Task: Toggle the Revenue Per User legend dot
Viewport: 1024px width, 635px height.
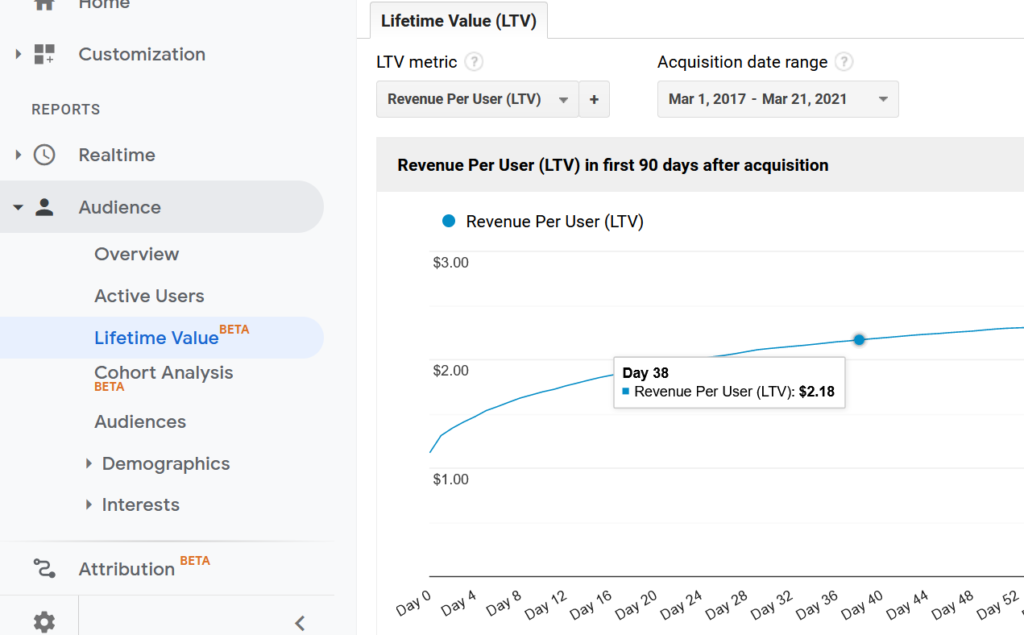Action: pyautogui.click(x=448, y=221)
